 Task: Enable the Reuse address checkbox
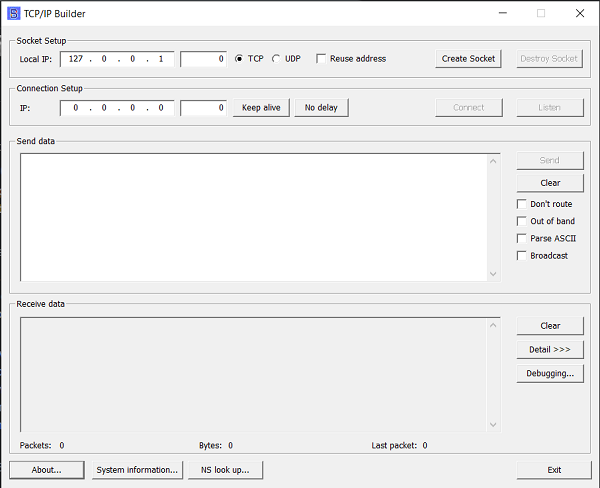point(321,59)
